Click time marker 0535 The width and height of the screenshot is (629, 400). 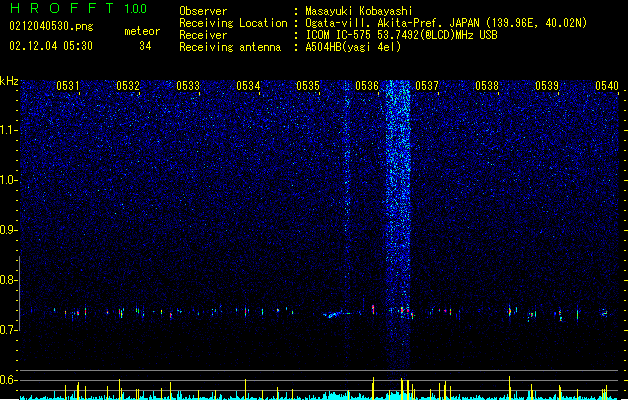click(308, 86)
